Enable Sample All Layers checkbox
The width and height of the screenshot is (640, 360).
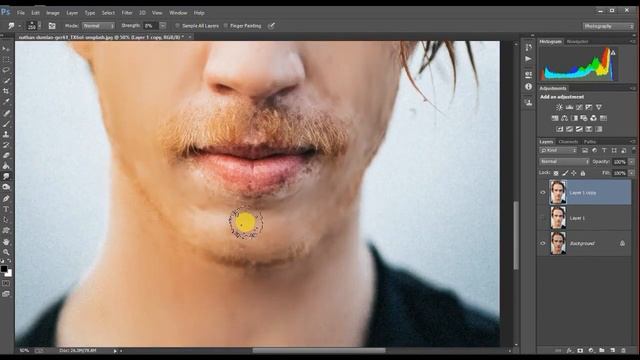coord(178,26)
